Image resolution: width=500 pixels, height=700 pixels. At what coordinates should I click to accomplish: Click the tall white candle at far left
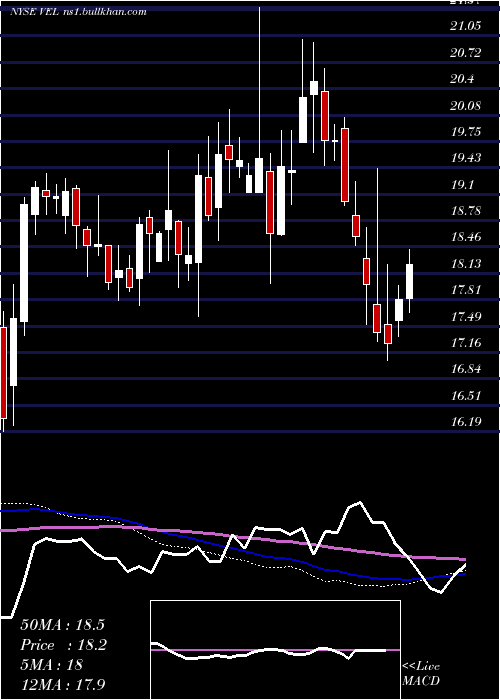point(24,263)
